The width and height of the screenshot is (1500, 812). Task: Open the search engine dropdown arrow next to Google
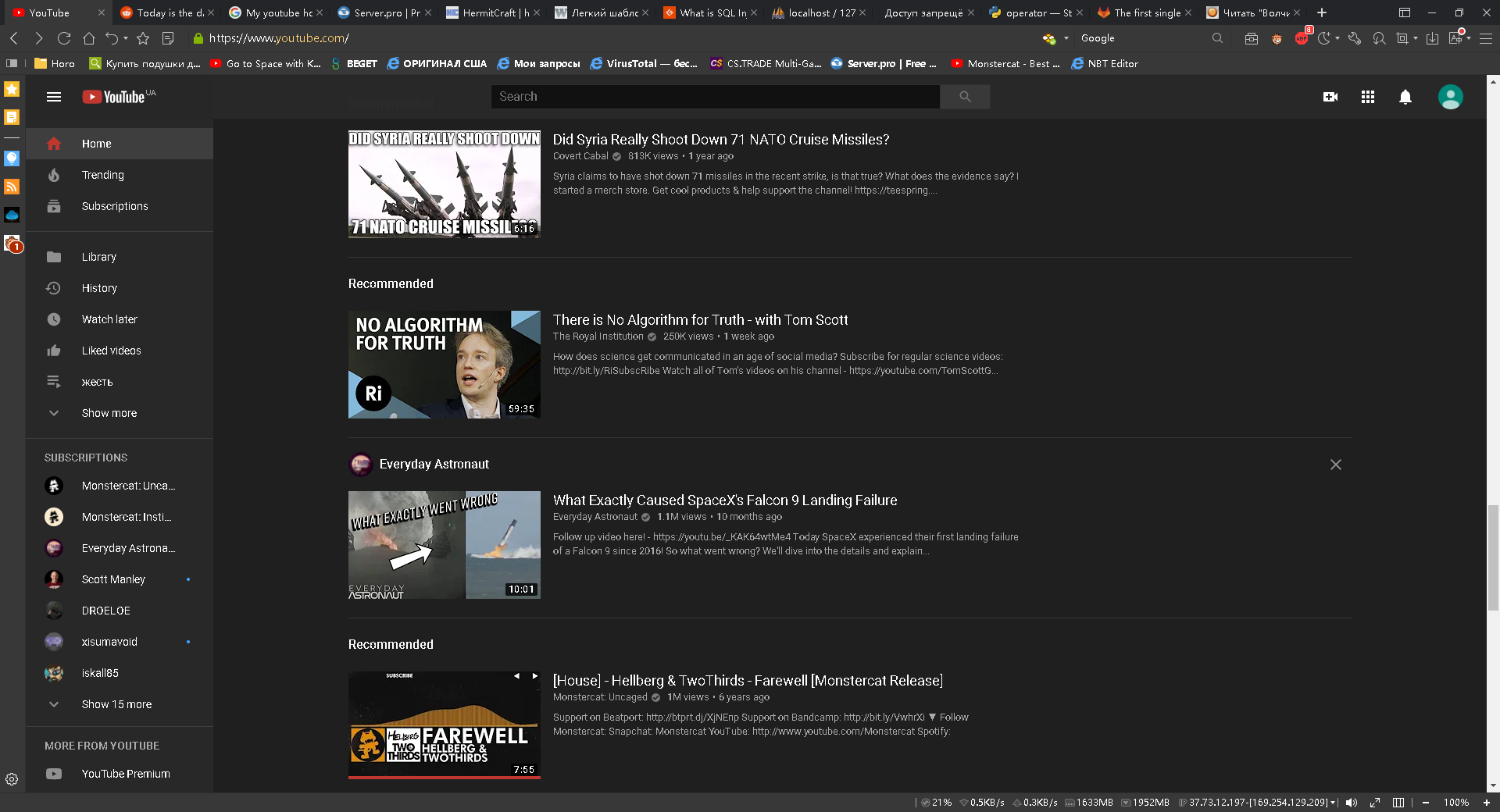(1066, 38)
